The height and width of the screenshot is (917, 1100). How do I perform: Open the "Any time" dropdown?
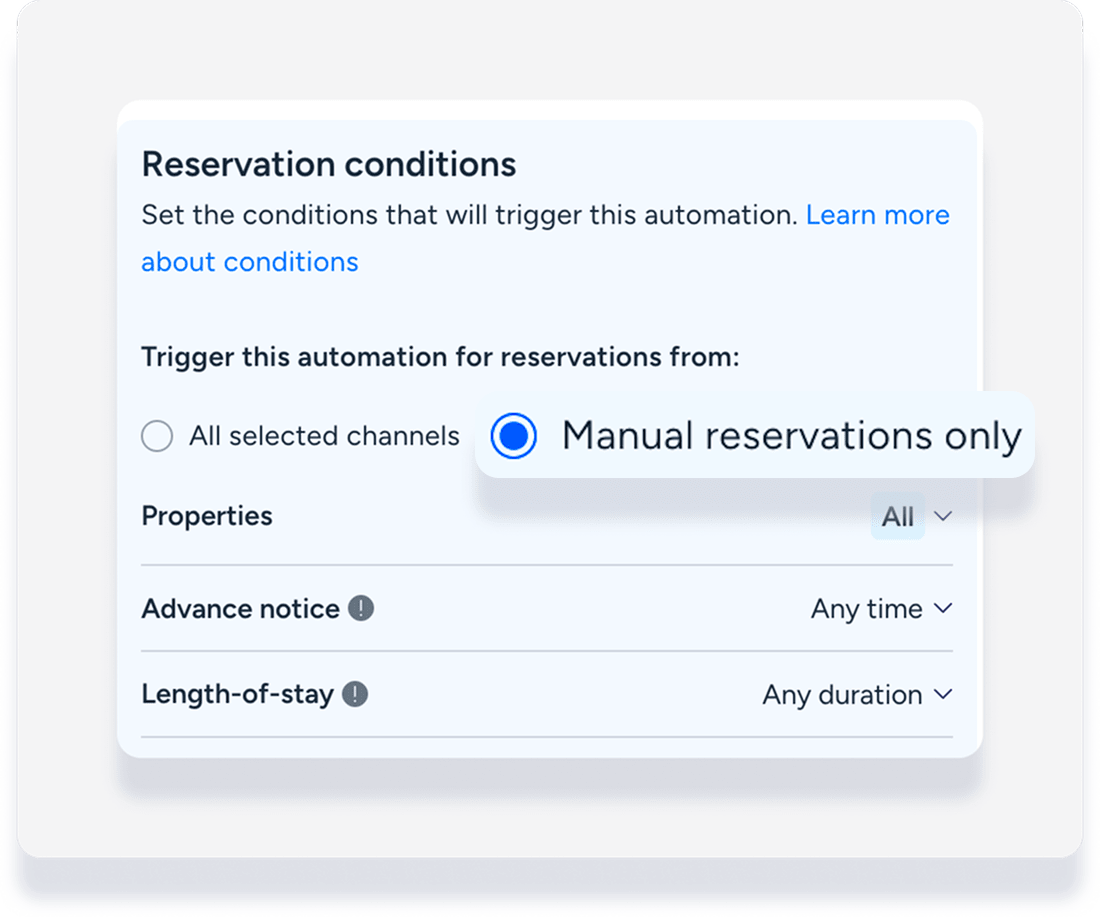[x=866, y=608]
